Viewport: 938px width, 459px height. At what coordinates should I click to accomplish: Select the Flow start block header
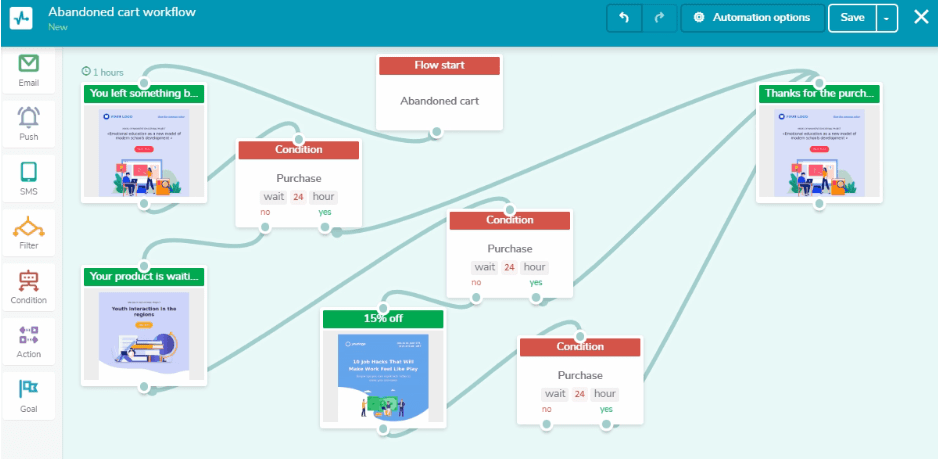439,65
